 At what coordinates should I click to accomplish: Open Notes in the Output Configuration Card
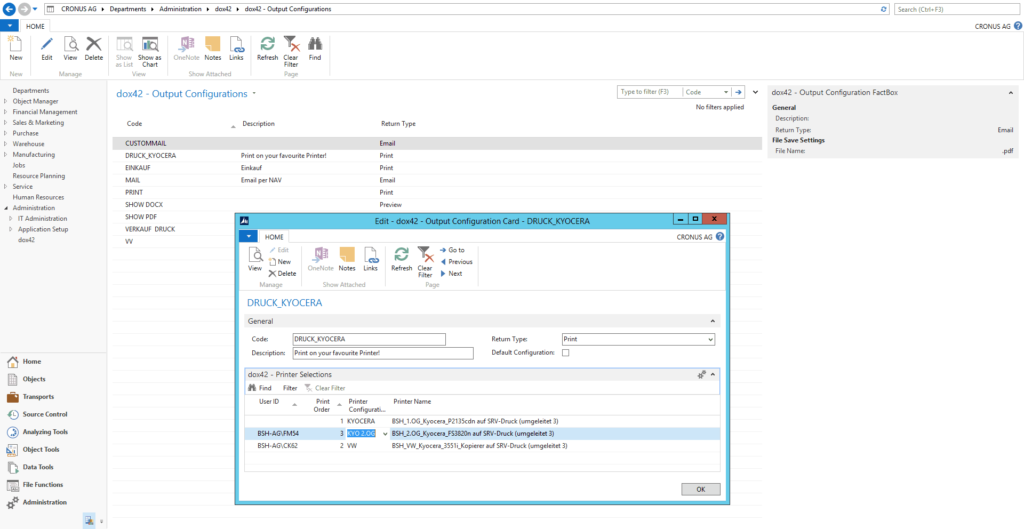pyautogui.click(x=347, y=259)
